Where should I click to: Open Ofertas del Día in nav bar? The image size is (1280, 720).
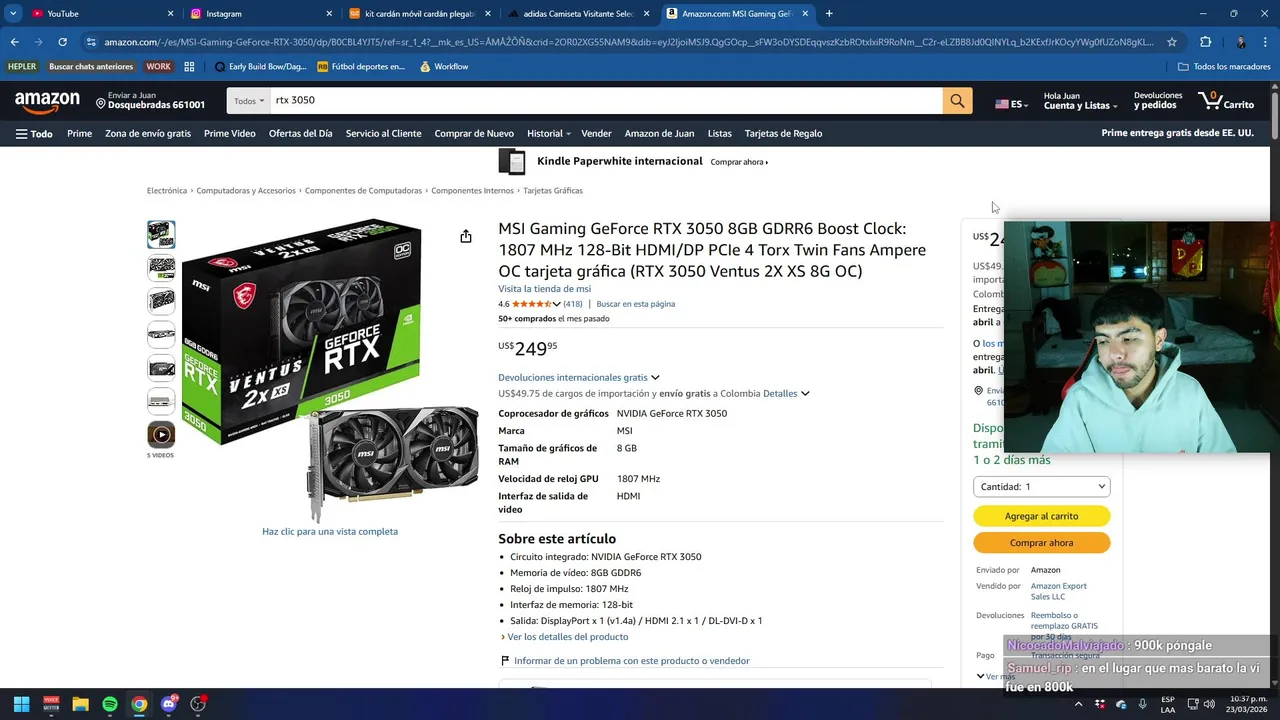pos(301,133)
